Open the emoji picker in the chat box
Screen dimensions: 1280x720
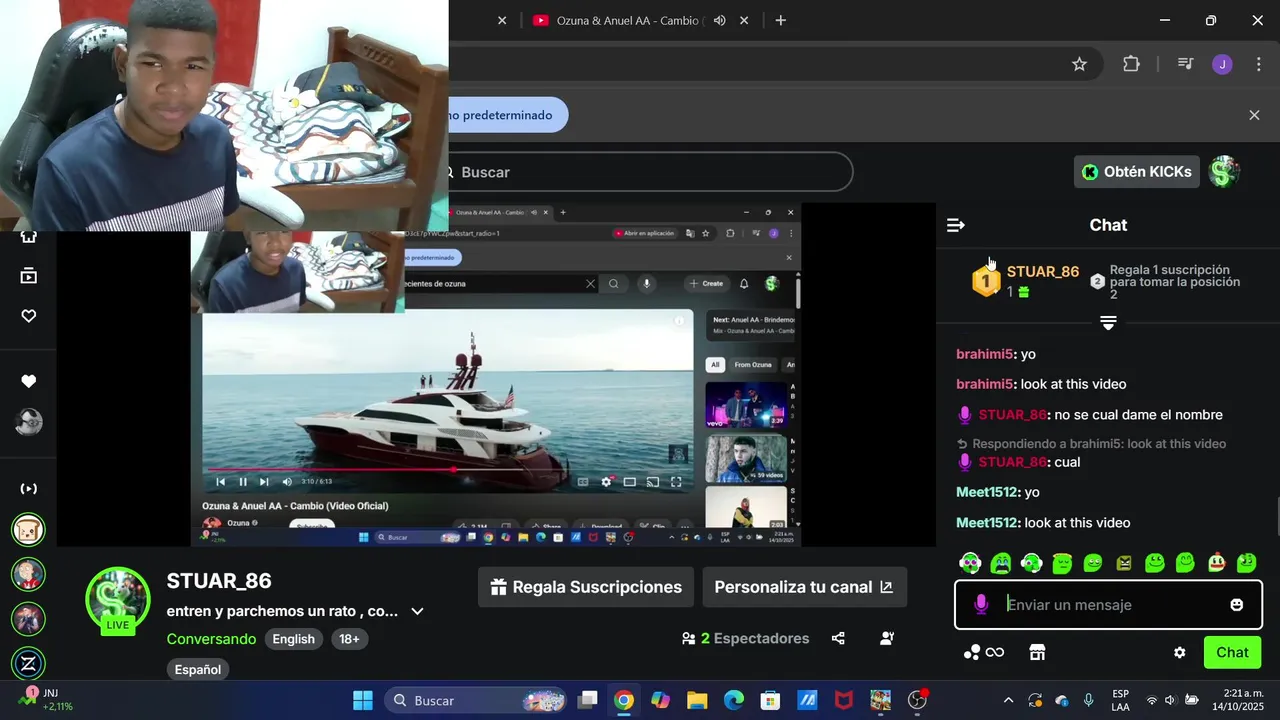point(1237,605)
